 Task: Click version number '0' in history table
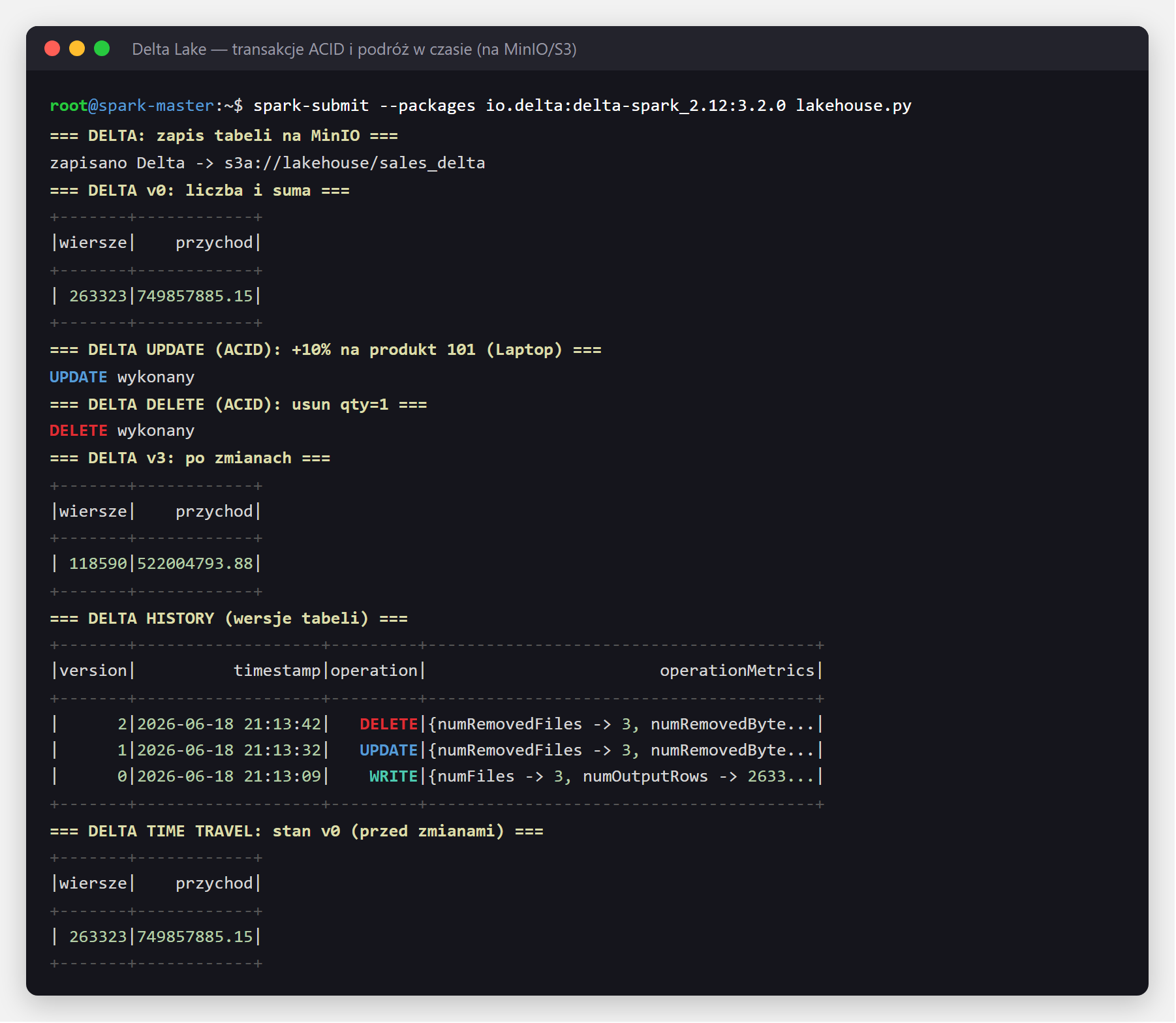click(122, 776)
